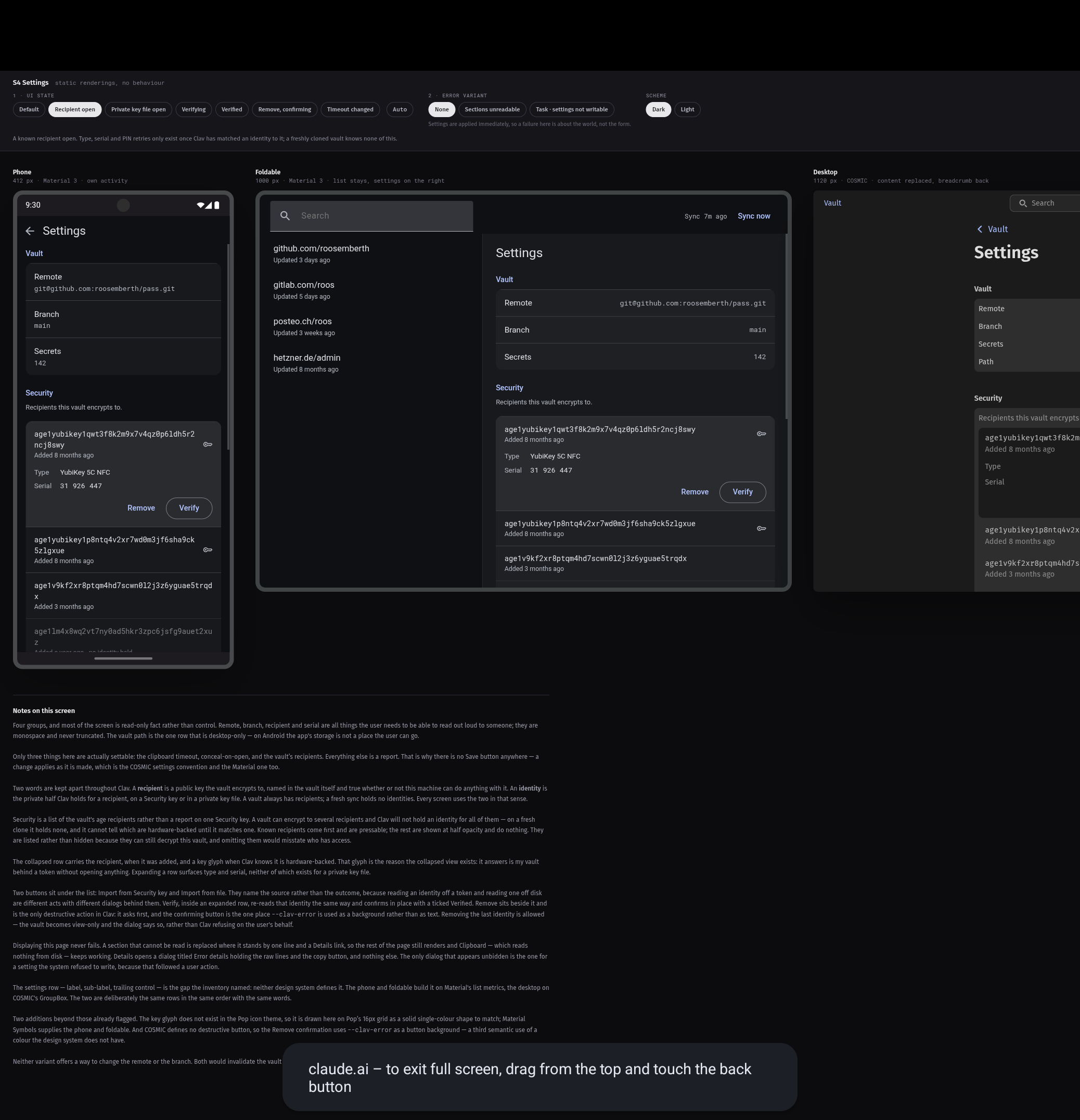Select the Recipient open UI state
The width and height of the screenshot is (1080, 1120).
[x=75, y=110]
